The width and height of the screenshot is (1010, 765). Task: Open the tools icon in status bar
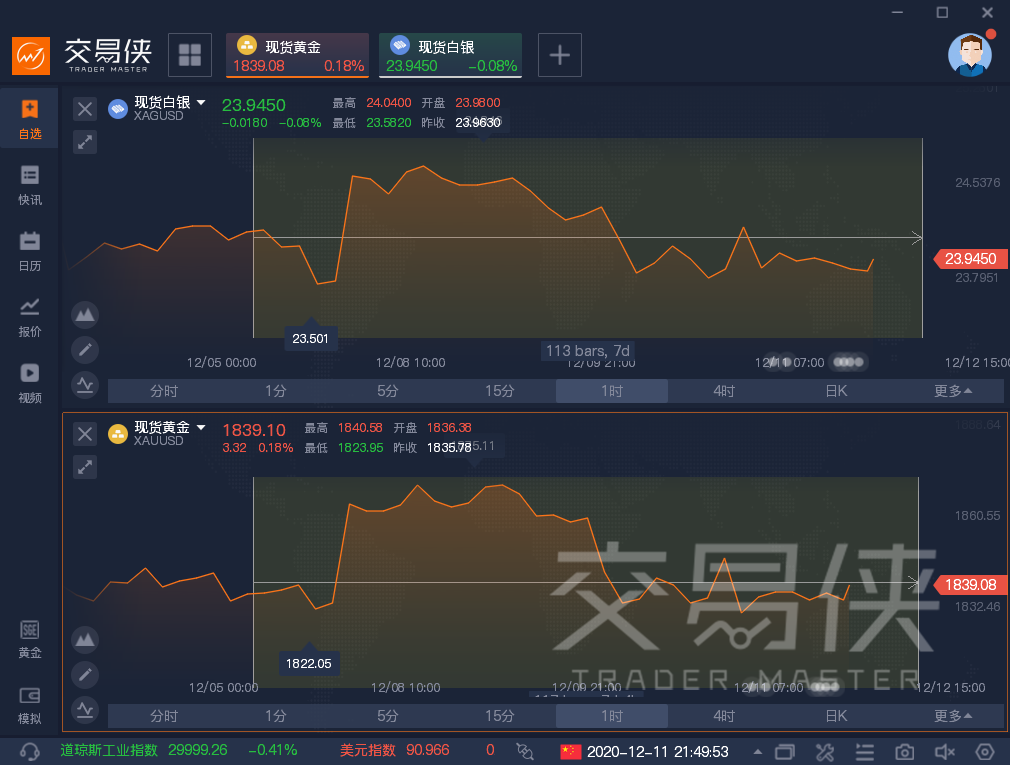click(825, 751)
